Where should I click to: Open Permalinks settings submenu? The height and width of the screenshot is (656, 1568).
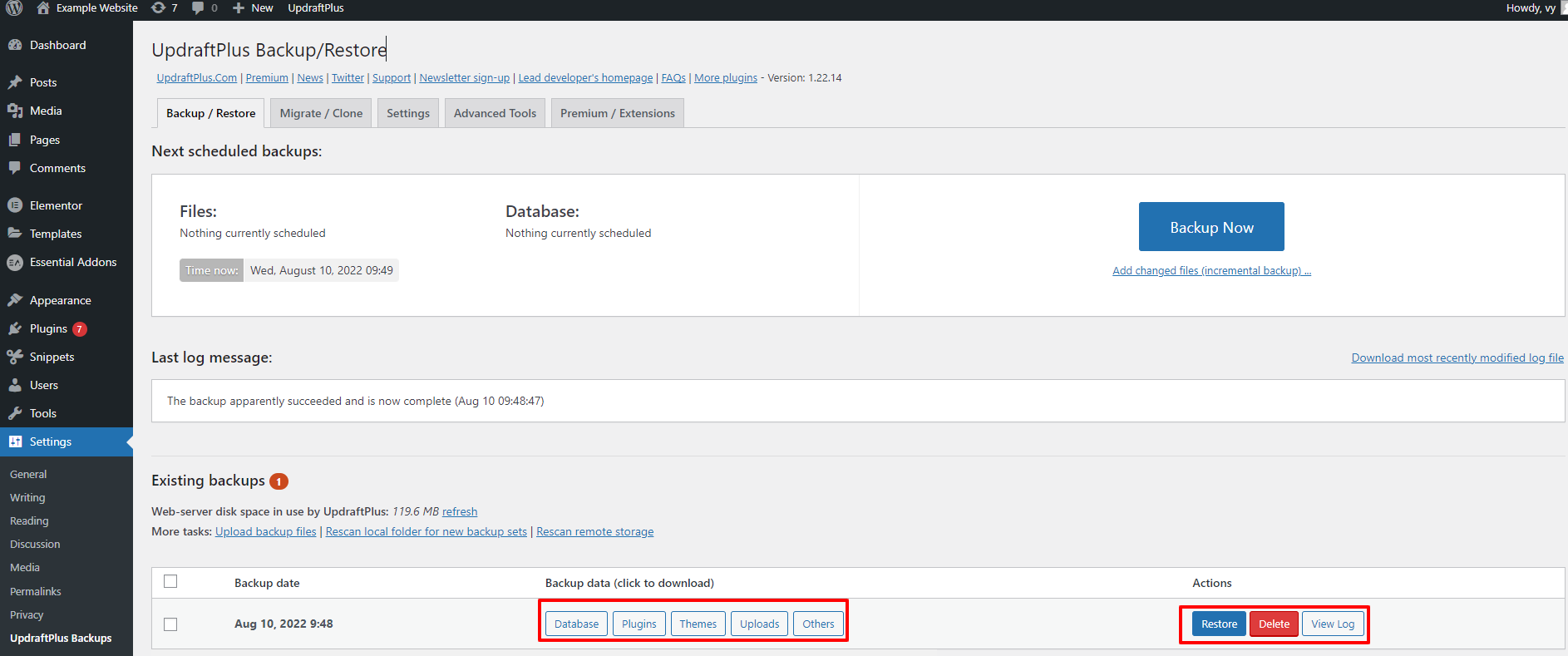coord(36,591)
